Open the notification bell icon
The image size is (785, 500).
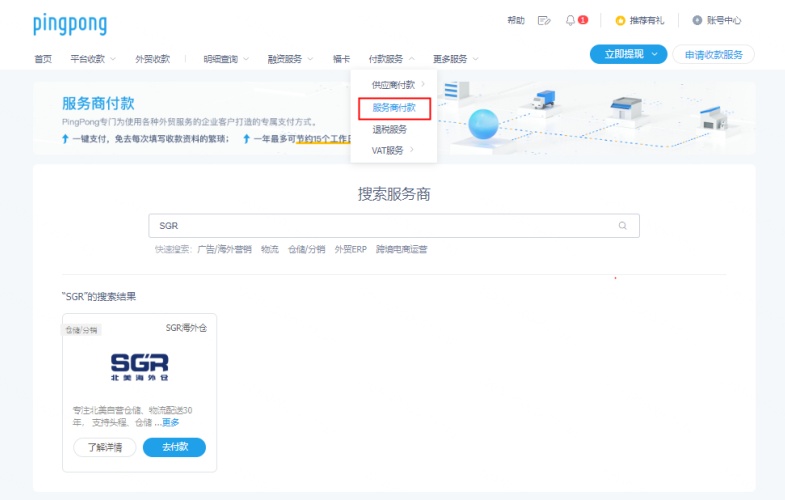click(x=570, y=21)
